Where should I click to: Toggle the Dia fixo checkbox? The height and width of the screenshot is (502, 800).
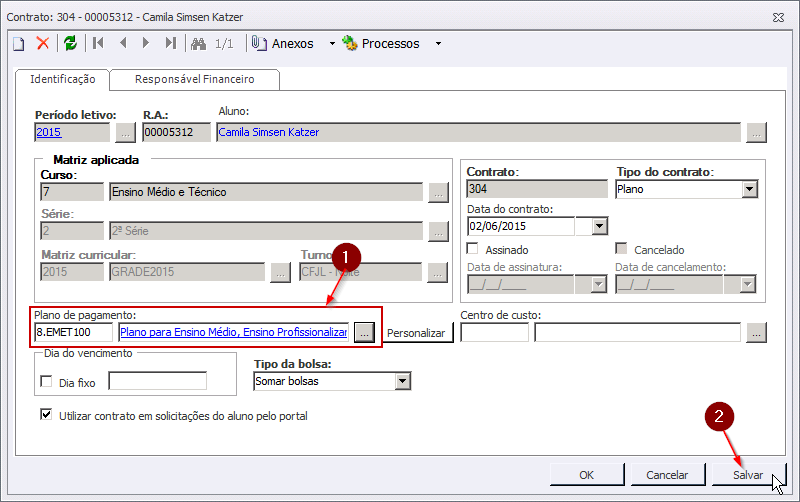(x=46, y=381)
